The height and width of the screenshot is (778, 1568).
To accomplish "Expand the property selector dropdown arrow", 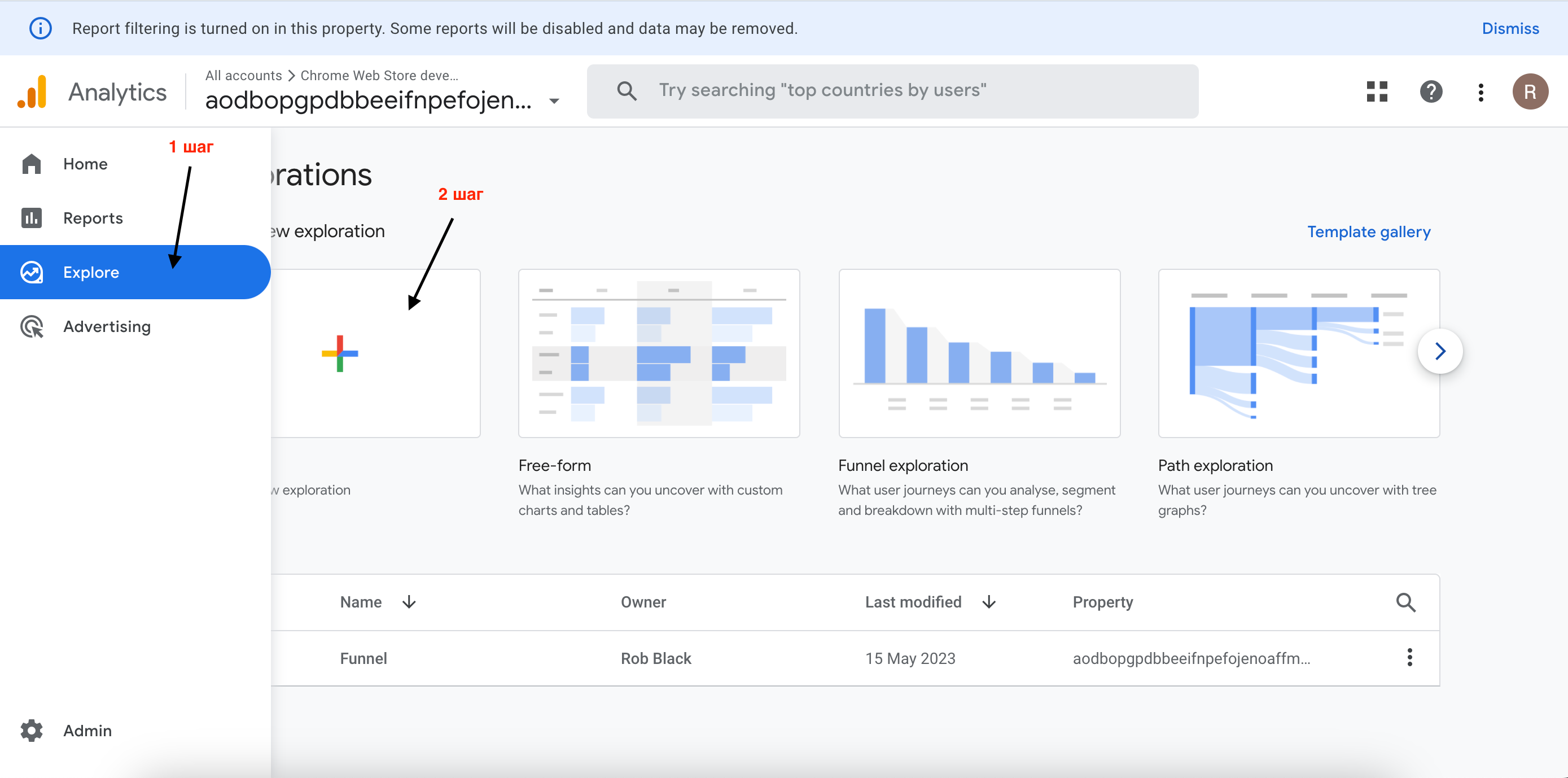I will point(554,101).
